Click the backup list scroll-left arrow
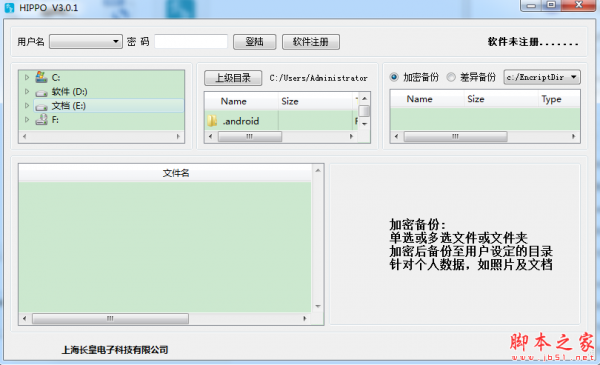 click(x=396, y=136)
